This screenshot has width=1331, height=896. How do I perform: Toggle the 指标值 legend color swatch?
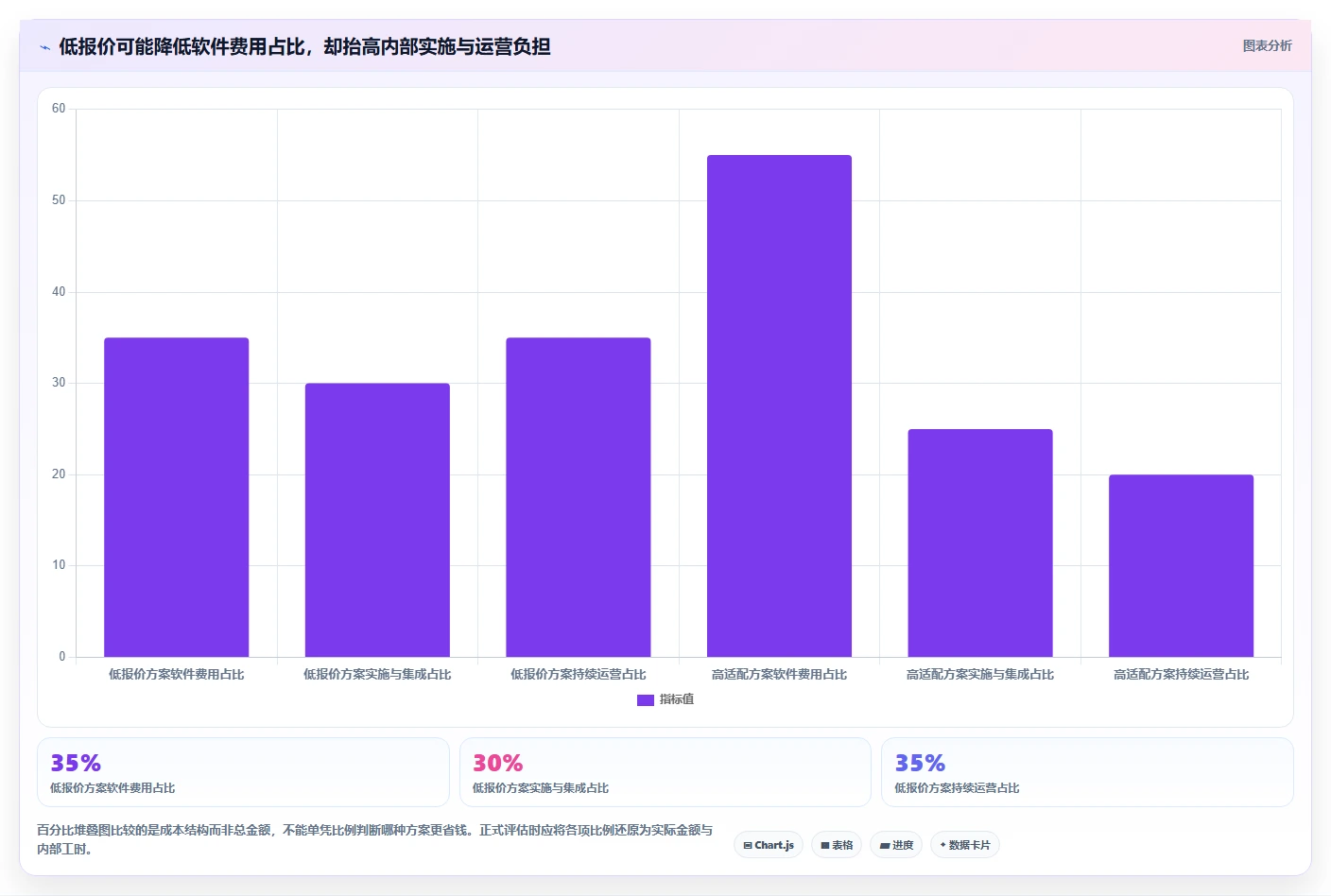point(645,700)
